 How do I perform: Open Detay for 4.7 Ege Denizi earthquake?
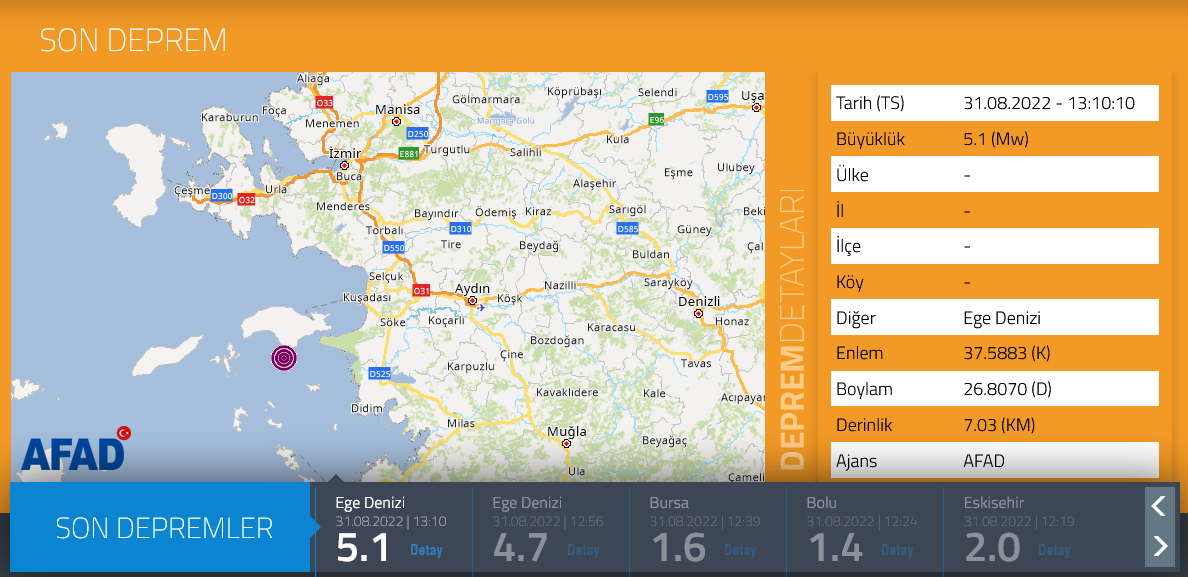(583, 550)
